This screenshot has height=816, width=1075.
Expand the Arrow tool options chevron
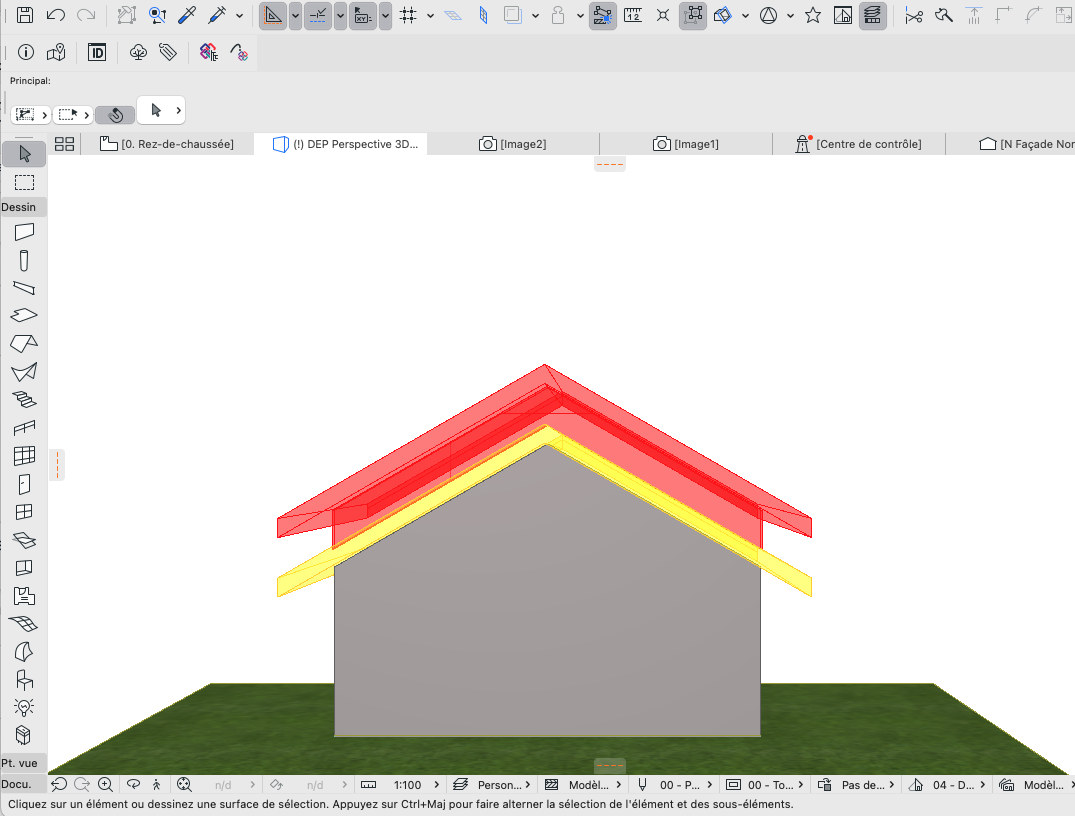(x=178, y=110)
